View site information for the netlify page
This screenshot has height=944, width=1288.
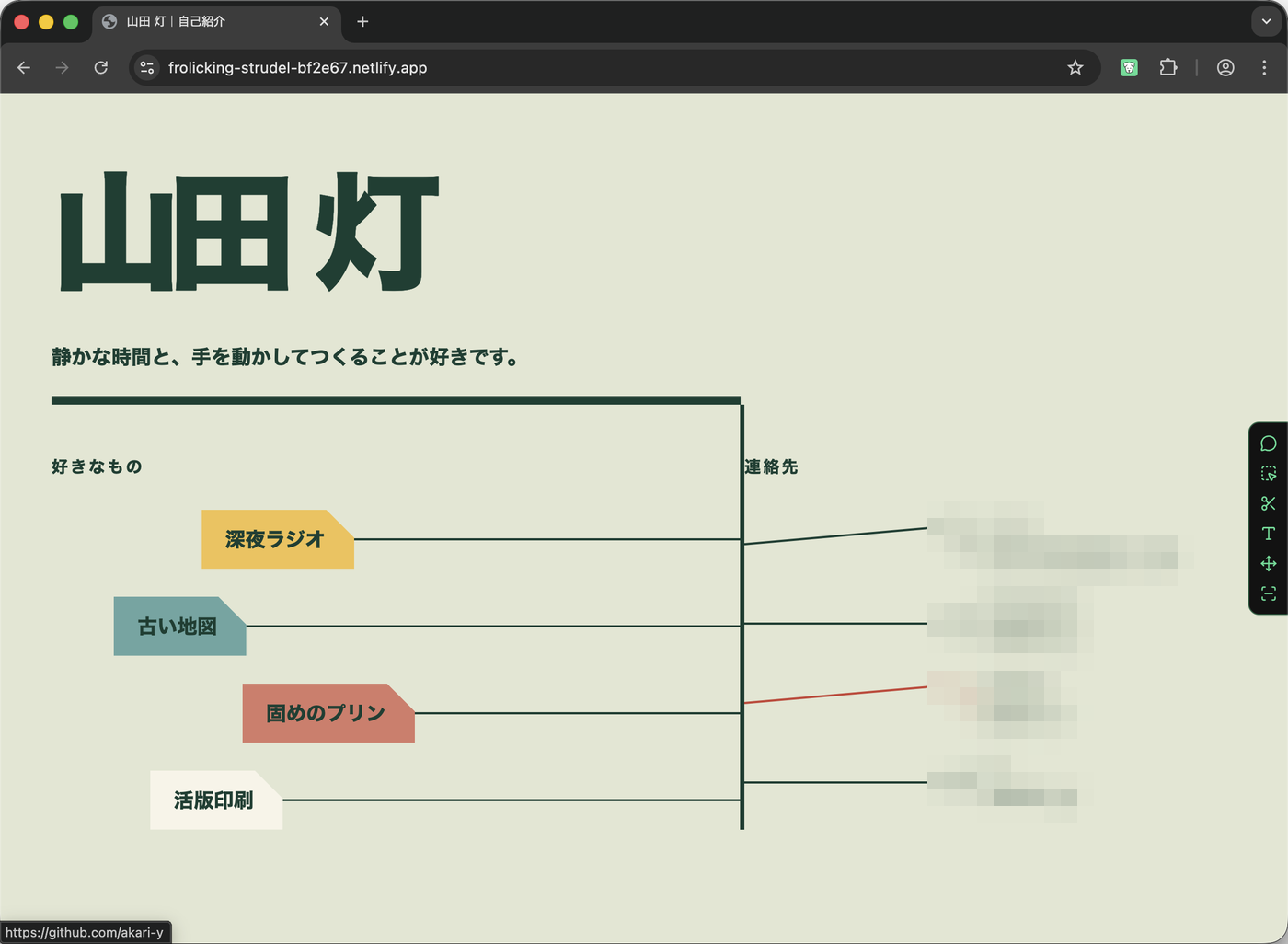[x=147, y=67]
